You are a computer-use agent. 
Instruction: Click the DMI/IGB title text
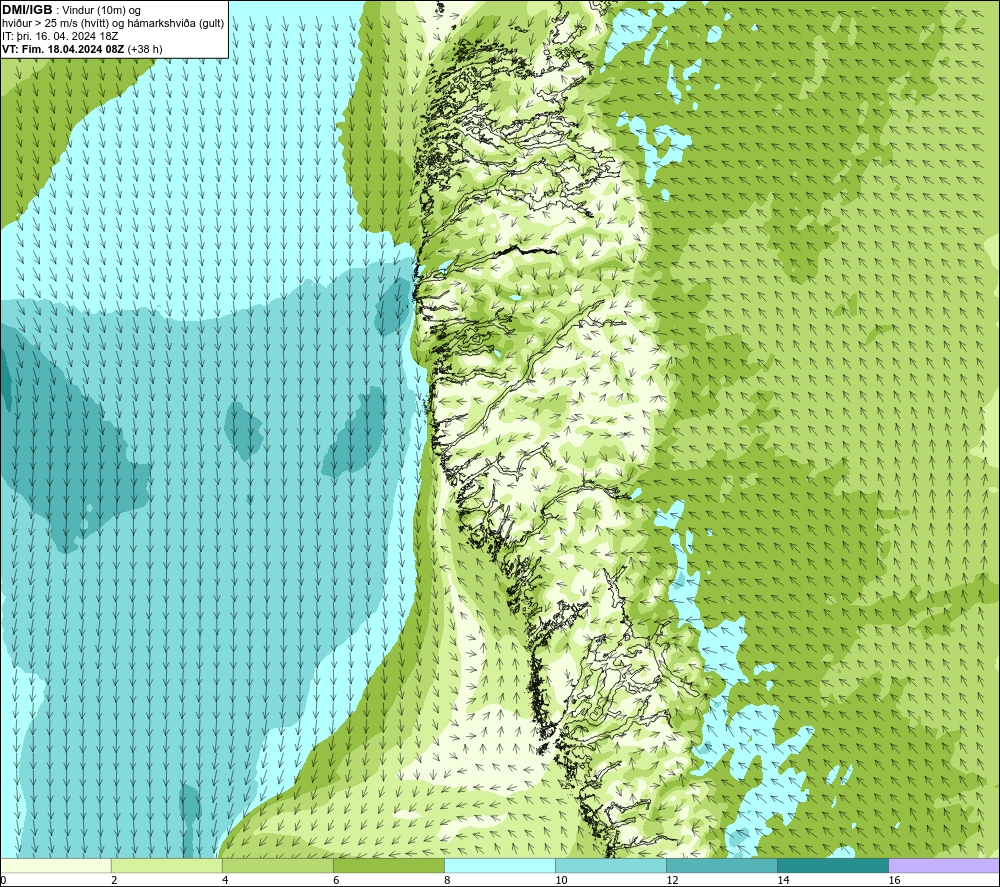[27, 10]
